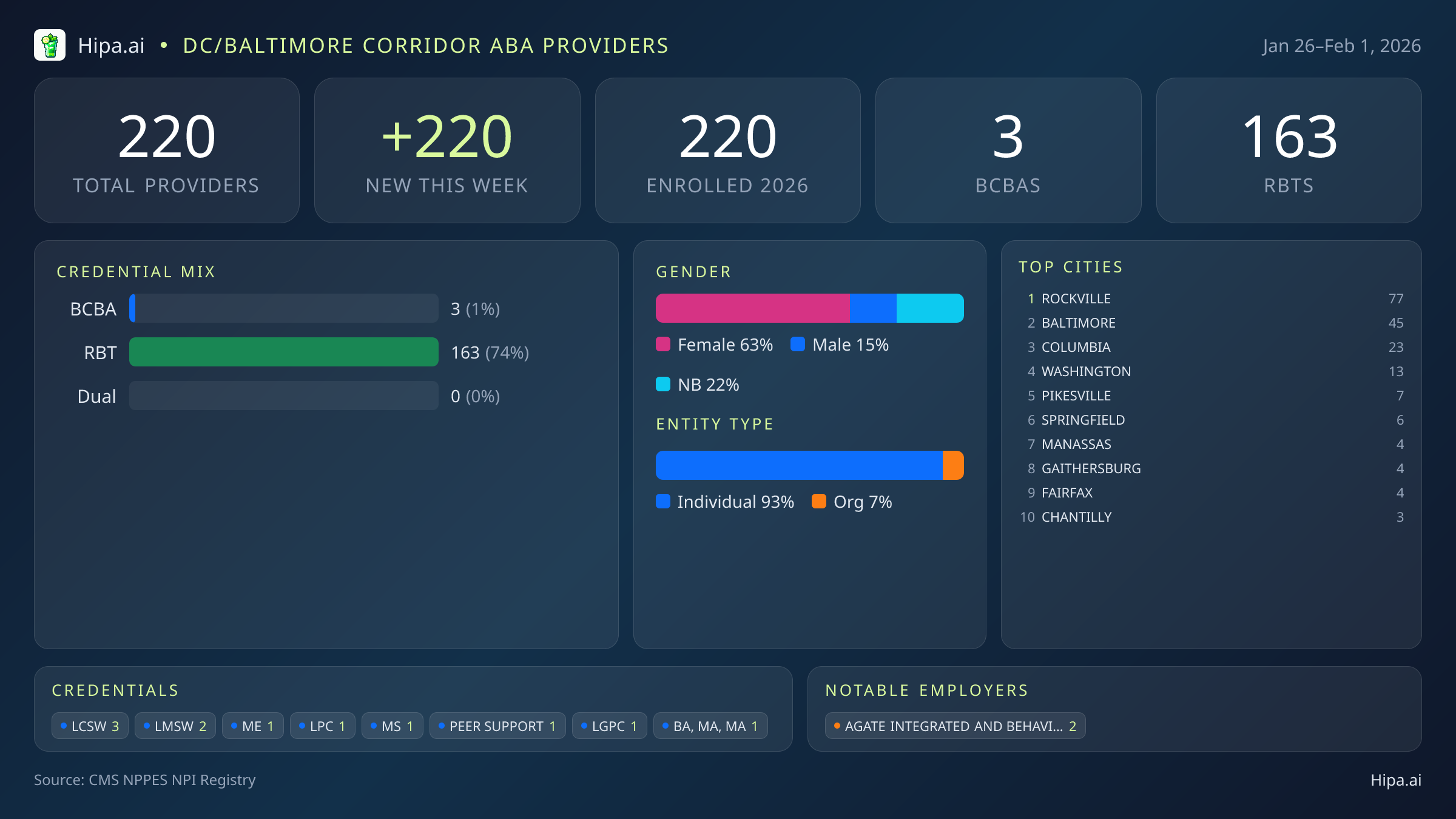Select ROCKVILLE in the Top Cities list
The height and width of the screenshot is (819, 1456).
[1076, 298]
